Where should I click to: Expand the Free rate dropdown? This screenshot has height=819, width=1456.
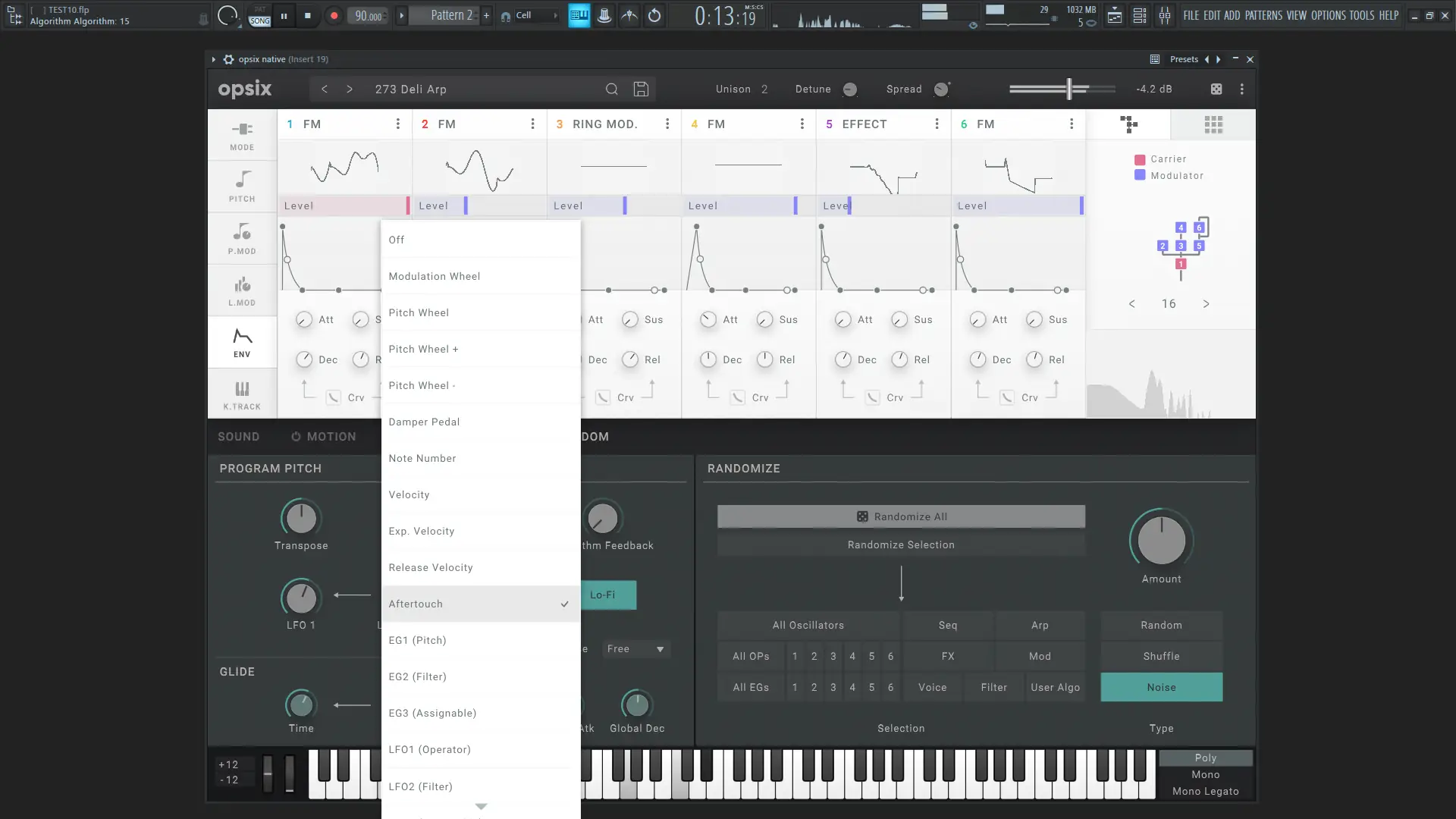point(635,649)
